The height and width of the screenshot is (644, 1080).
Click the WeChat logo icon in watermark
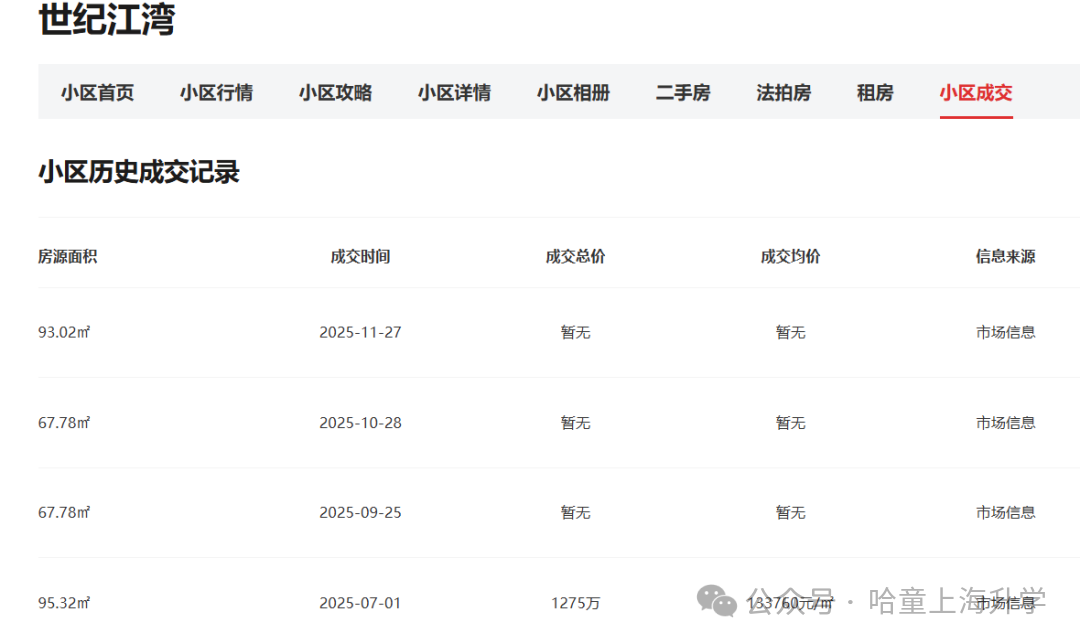tap(717, 600)
